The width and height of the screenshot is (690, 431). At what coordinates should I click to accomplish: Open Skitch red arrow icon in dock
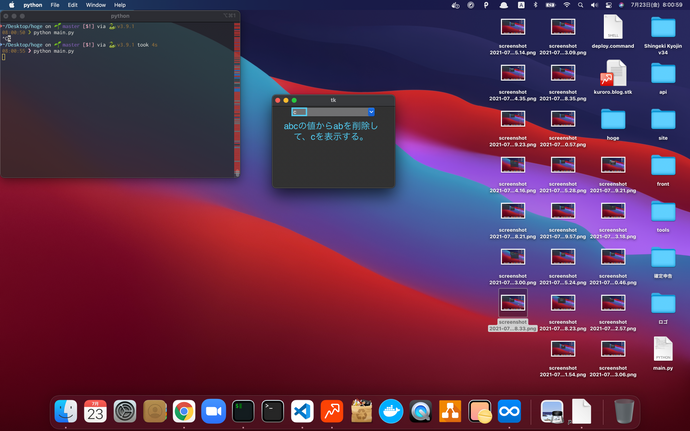(x=332, y=411)
